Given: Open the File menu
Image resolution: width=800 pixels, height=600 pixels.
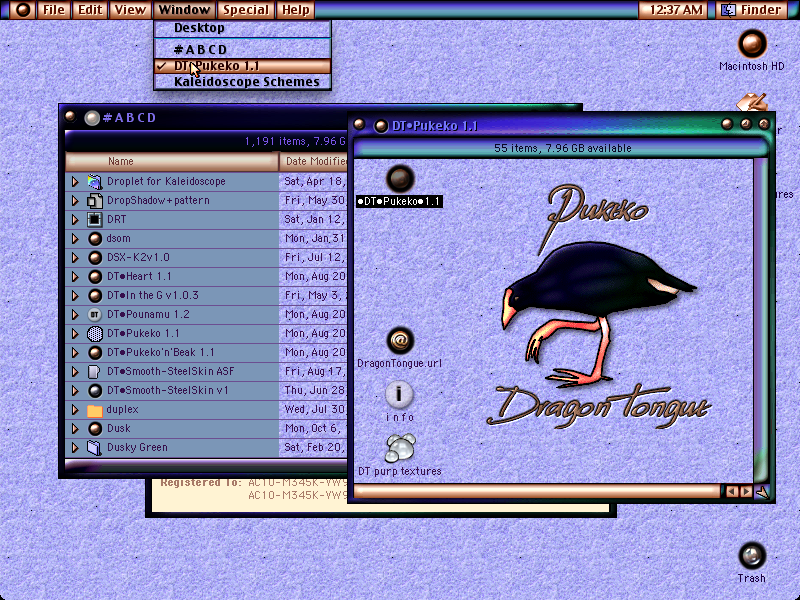Looking at the screenshot, I should pyautogui.click(x=54, y=10).
